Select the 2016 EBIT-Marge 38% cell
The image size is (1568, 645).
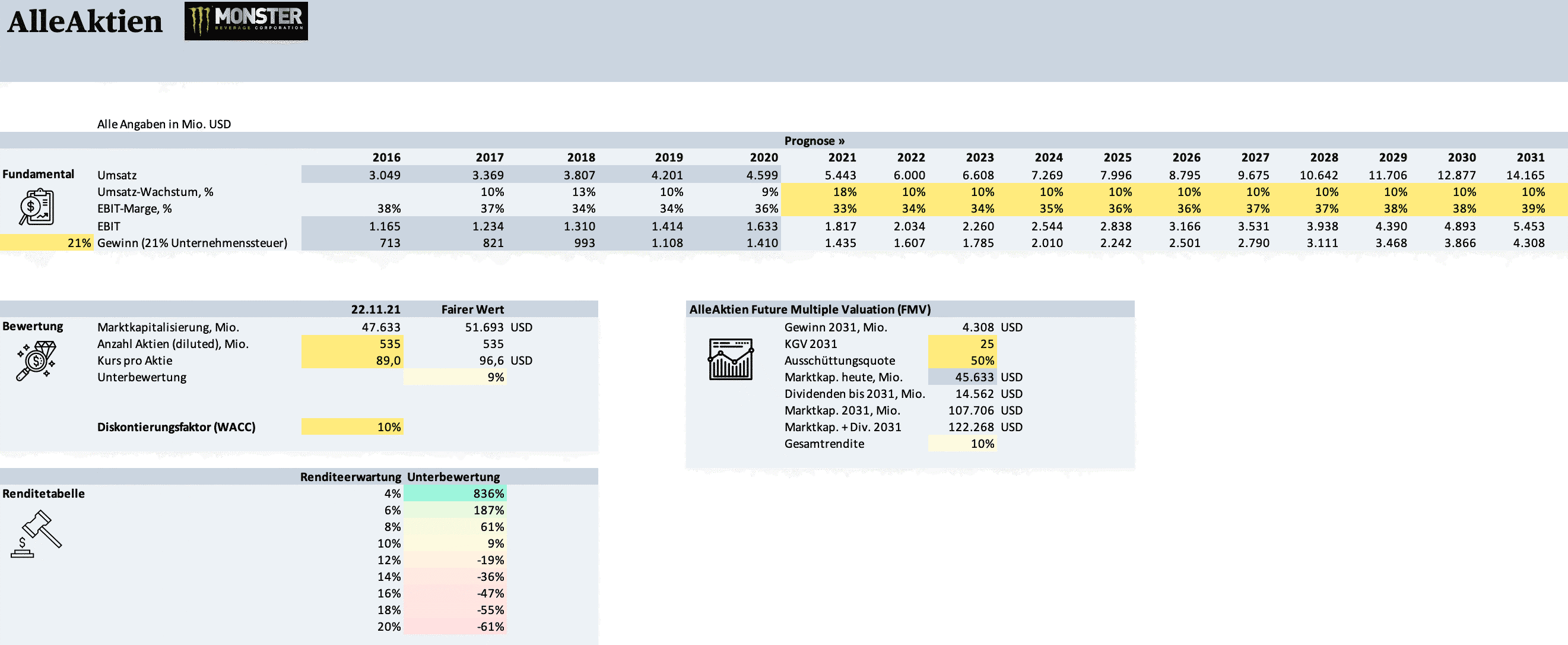[389, 208]
